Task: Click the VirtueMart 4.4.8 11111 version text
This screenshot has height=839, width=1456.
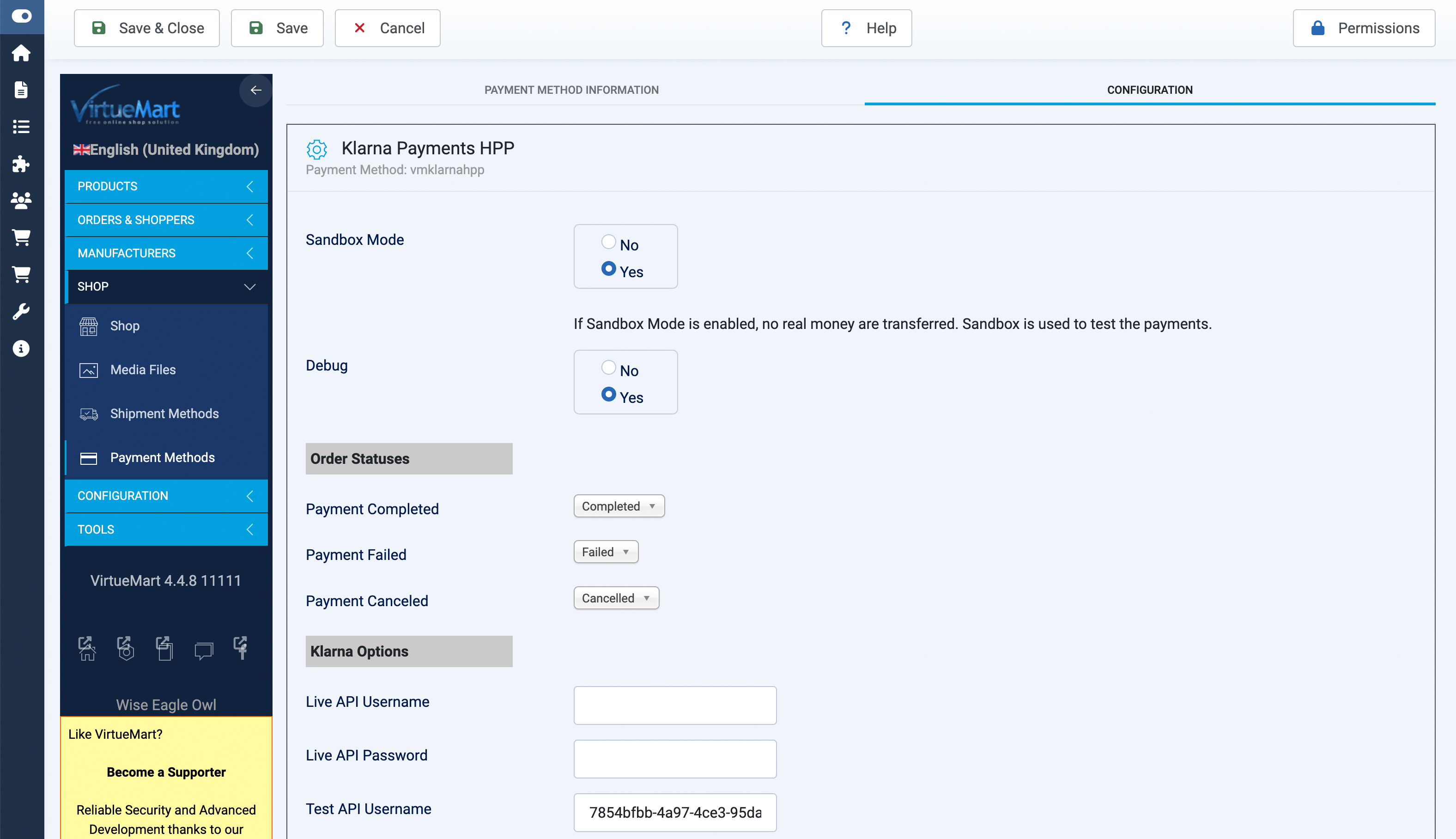Action: pyautogui.click(x=166, y=580)
